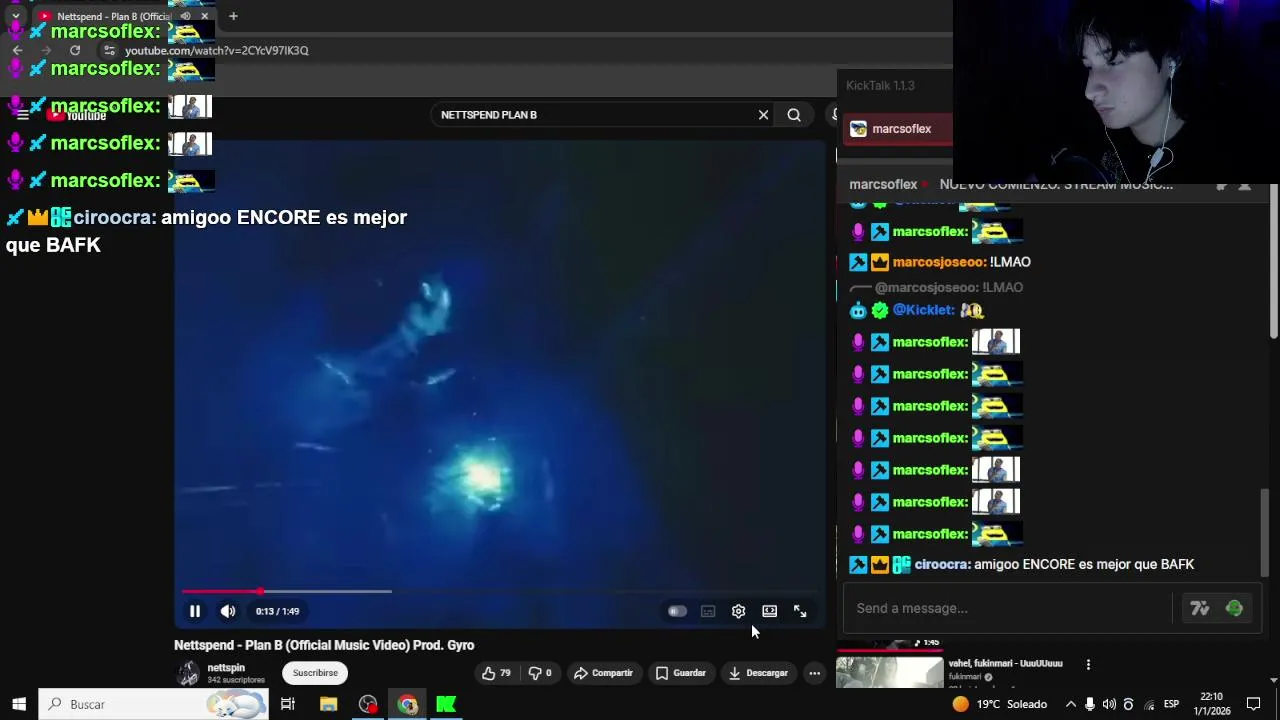Image resolution: width=1280 pixels, height=720 pixels.
Task: Reload the page in Chrome
Action: tap(75, 50)
